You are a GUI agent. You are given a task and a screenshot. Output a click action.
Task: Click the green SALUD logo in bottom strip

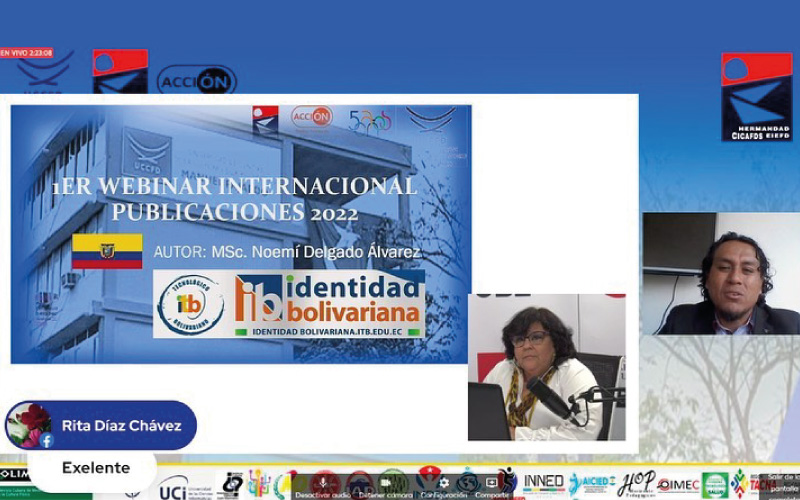coord(715,485)
